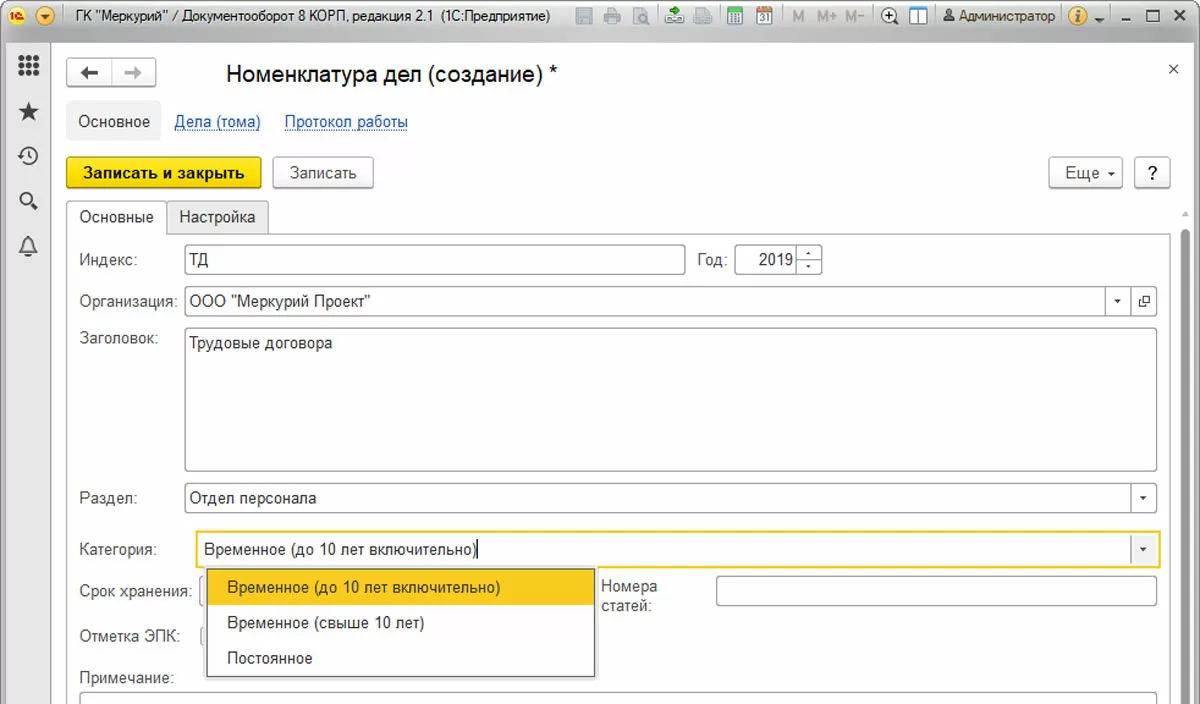The width and height of the screenshot is (1200, 704).
Task: Collapse the Категория dropdown arrow
Action: [x=1144, y=548]
